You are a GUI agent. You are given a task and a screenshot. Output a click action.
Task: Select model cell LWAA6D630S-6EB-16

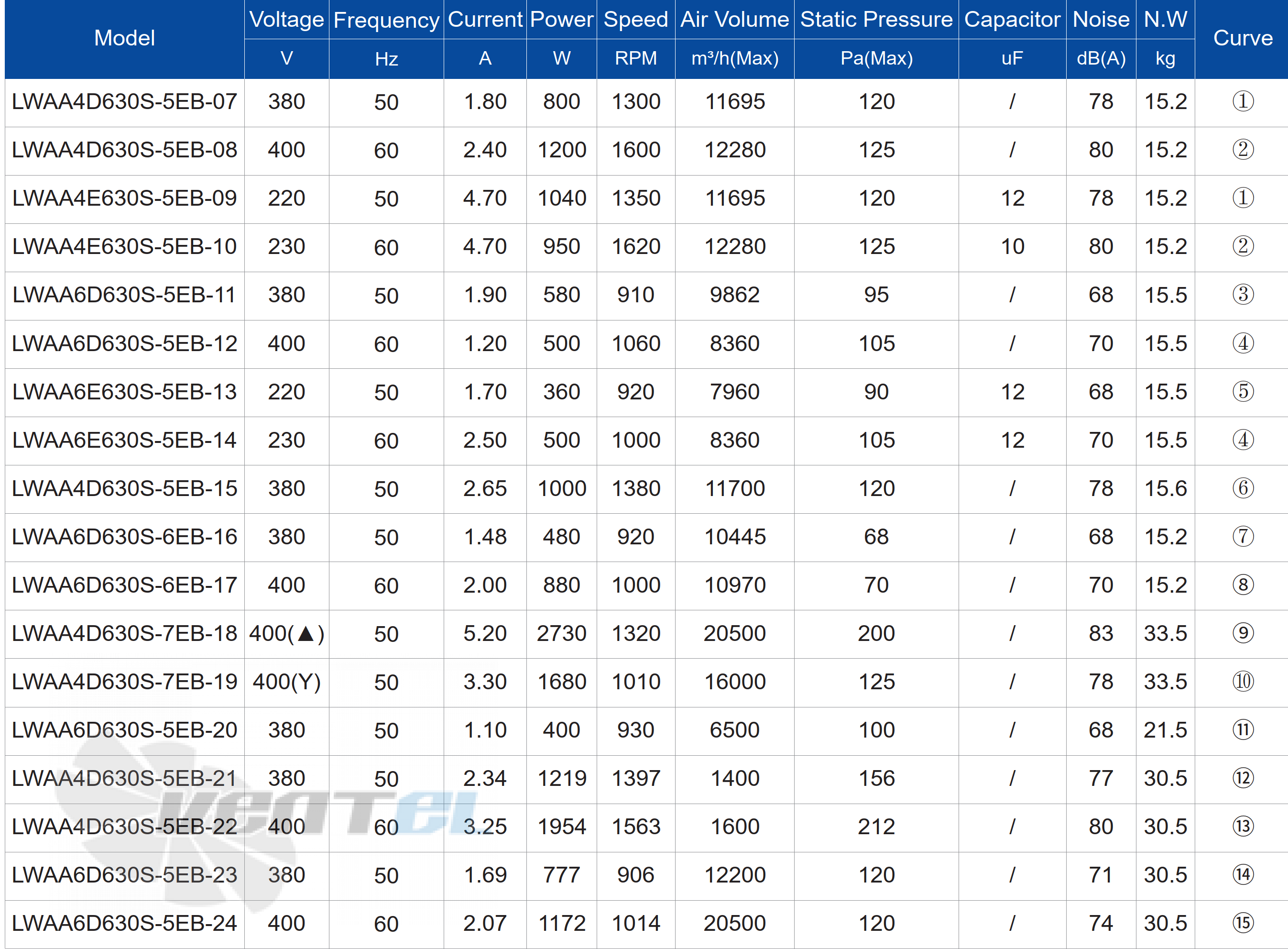pos(125,537)
